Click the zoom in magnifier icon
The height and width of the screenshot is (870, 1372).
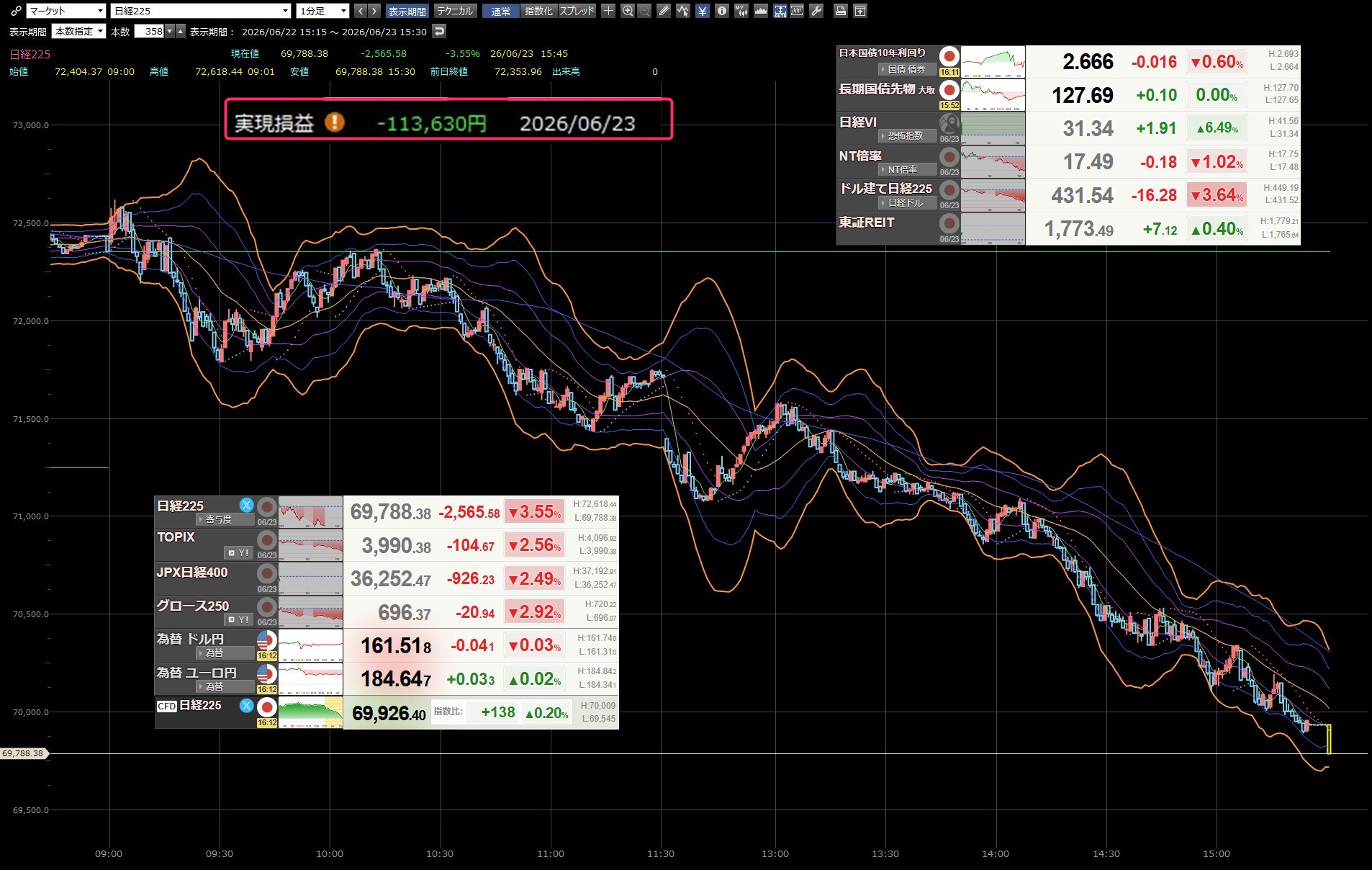(x=628, y=11)
